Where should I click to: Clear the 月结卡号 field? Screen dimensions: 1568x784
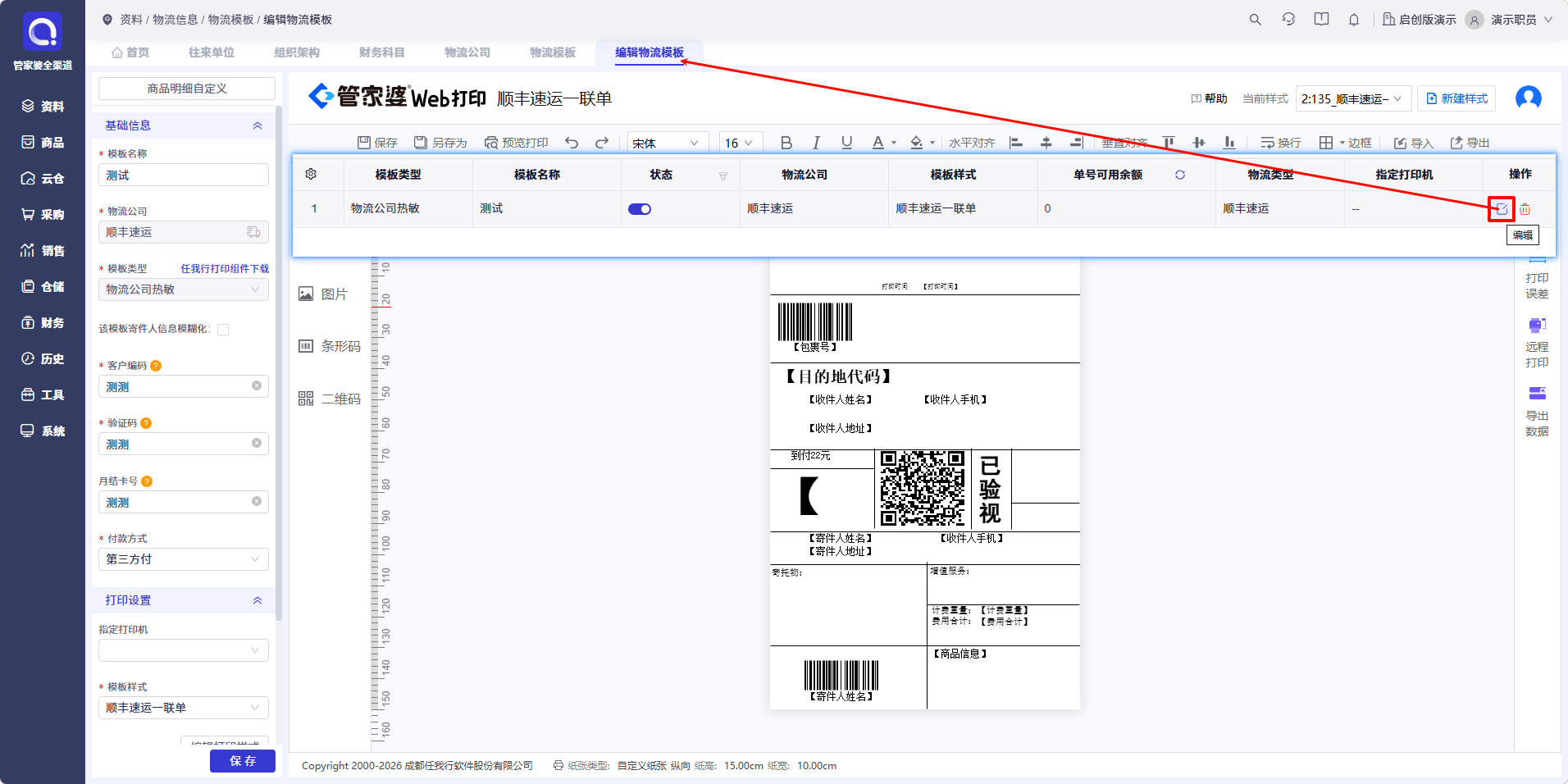click(257, 501)
